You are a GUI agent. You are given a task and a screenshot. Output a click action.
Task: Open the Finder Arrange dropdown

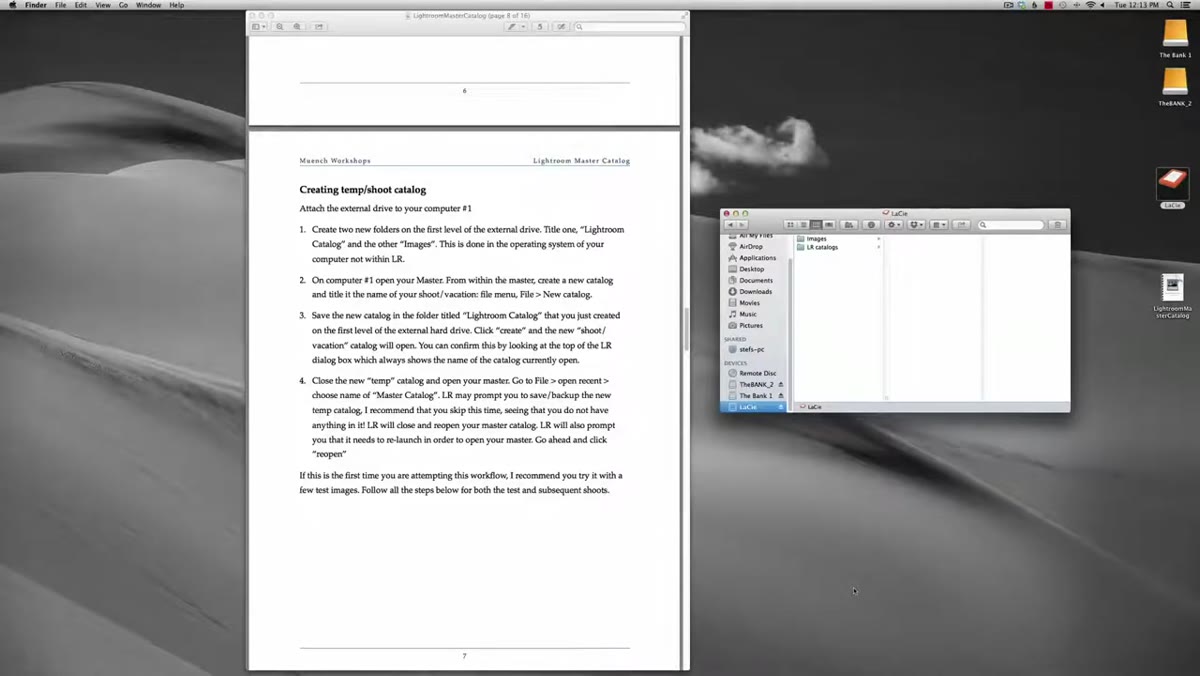(939, 225)
